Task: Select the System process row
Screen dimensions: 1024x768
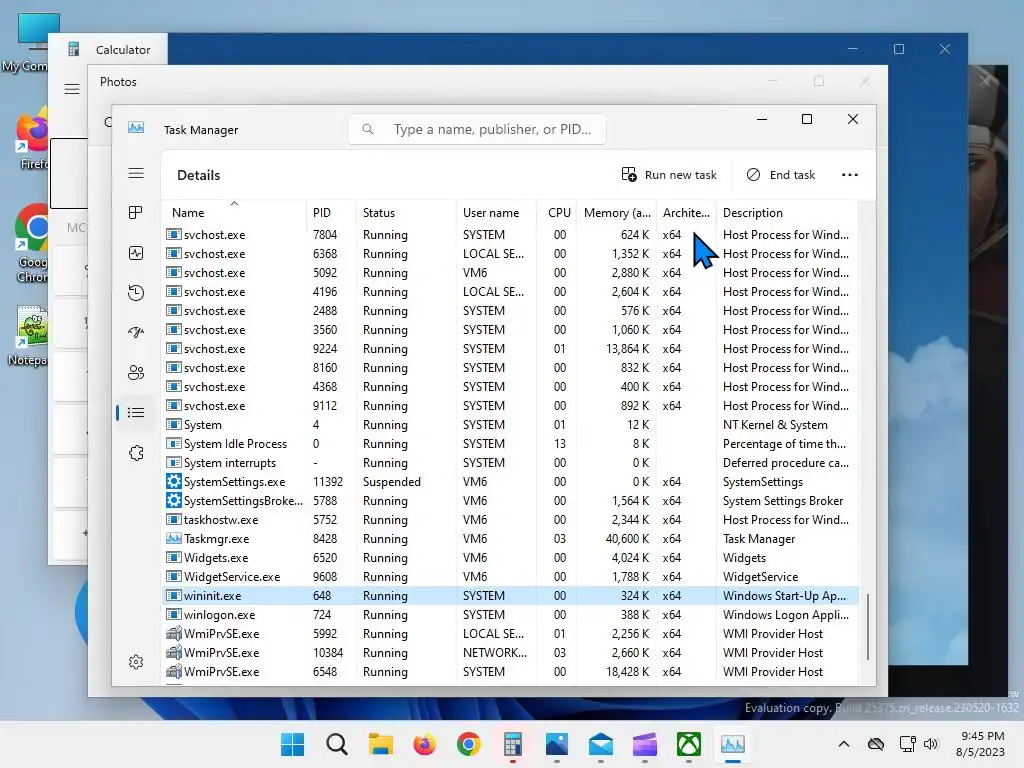Action: (x=510, y=424)
